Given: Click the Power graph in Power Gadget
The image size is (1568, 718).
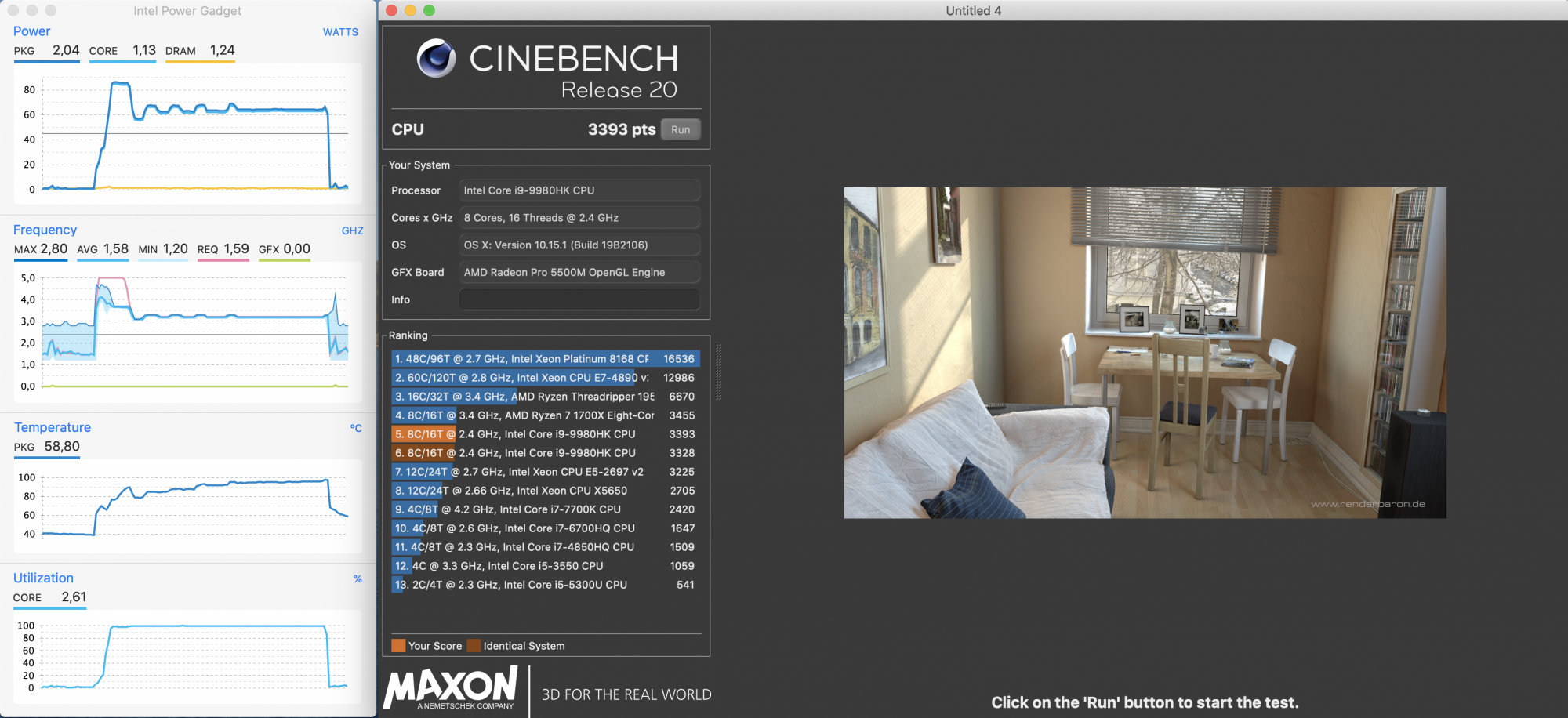Looking at the screenshot, I should (x=188, y=134).
